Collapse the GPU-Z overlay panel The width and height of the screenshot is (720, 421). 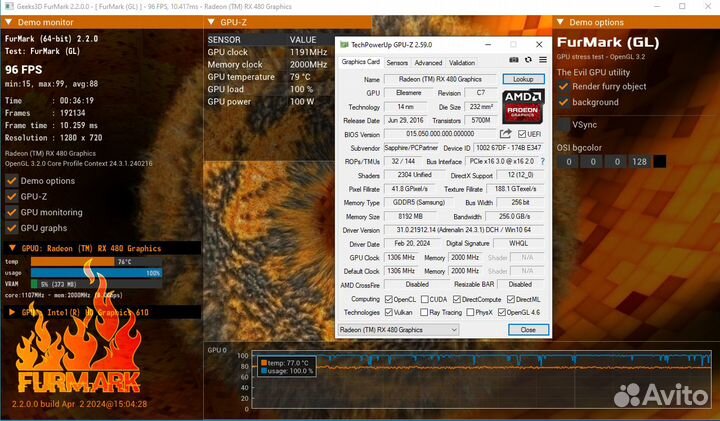(x=211, y=22)
